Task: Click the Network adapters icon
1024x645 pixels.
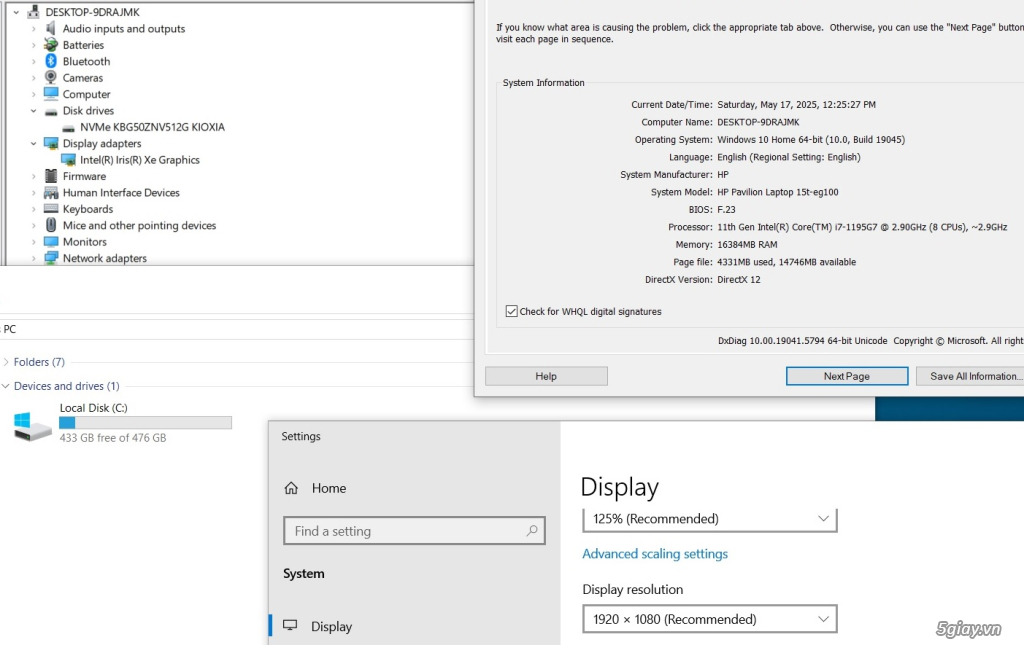Action: (51, 257)
